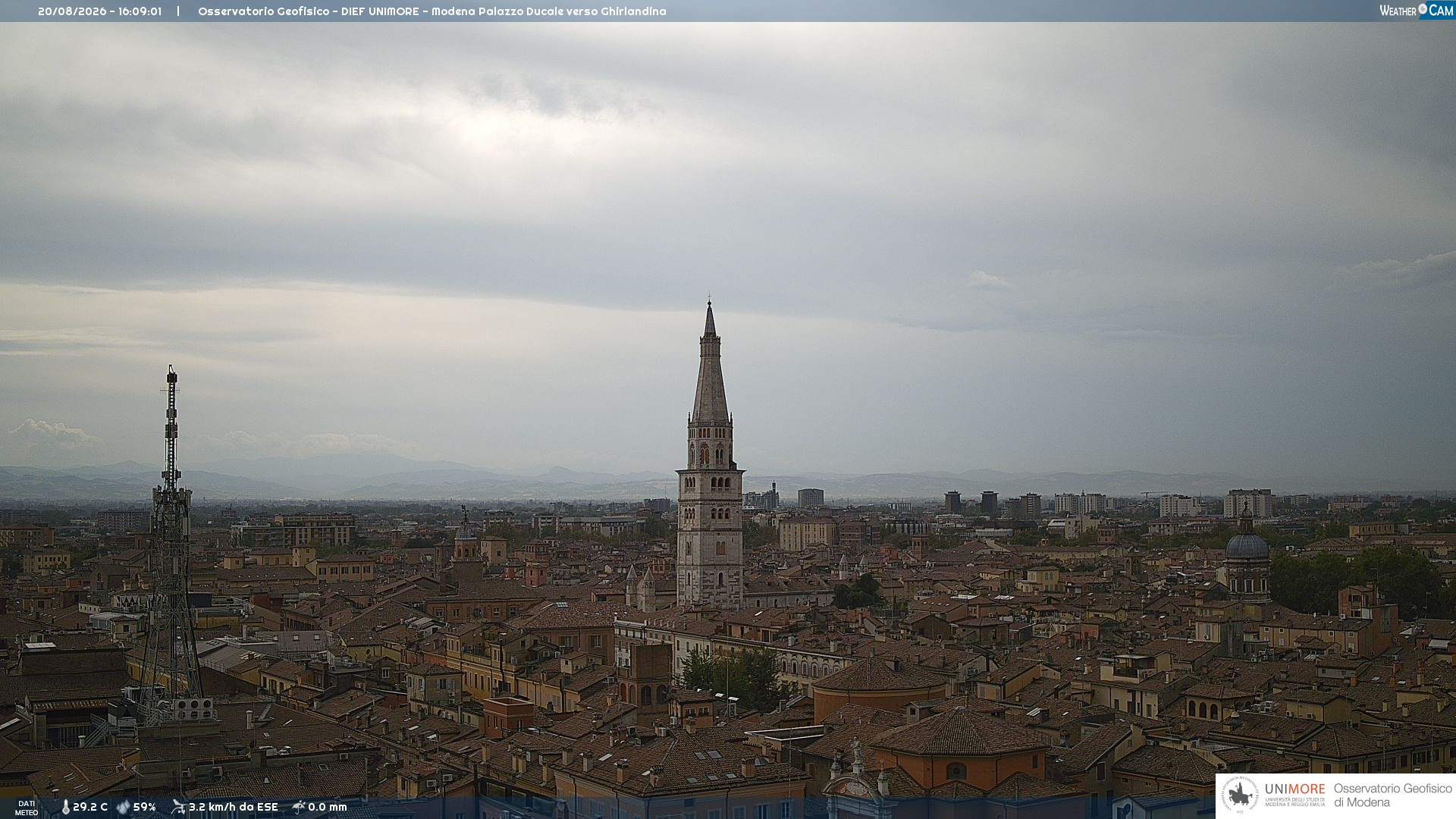Click the 29.2 C temperature reading
Viewport: 1456px width, 819px height.
pos(90,807)
